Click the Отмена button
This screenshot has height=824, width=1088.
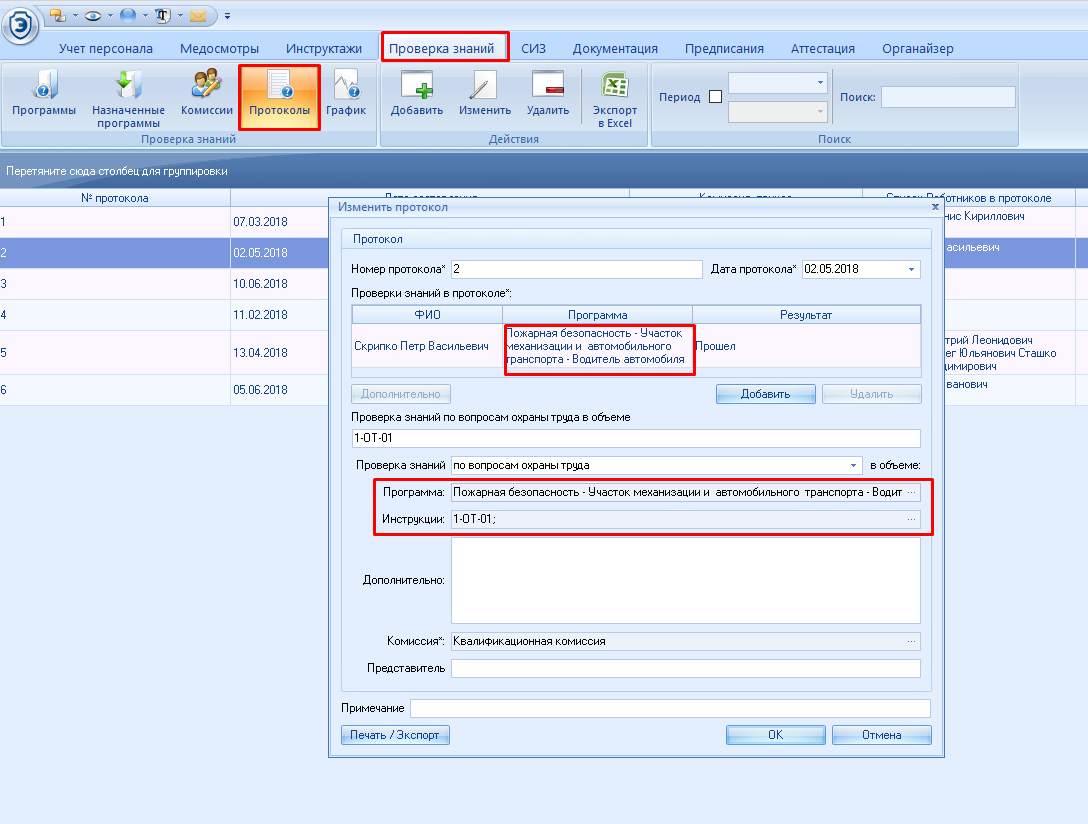(881, 735)
